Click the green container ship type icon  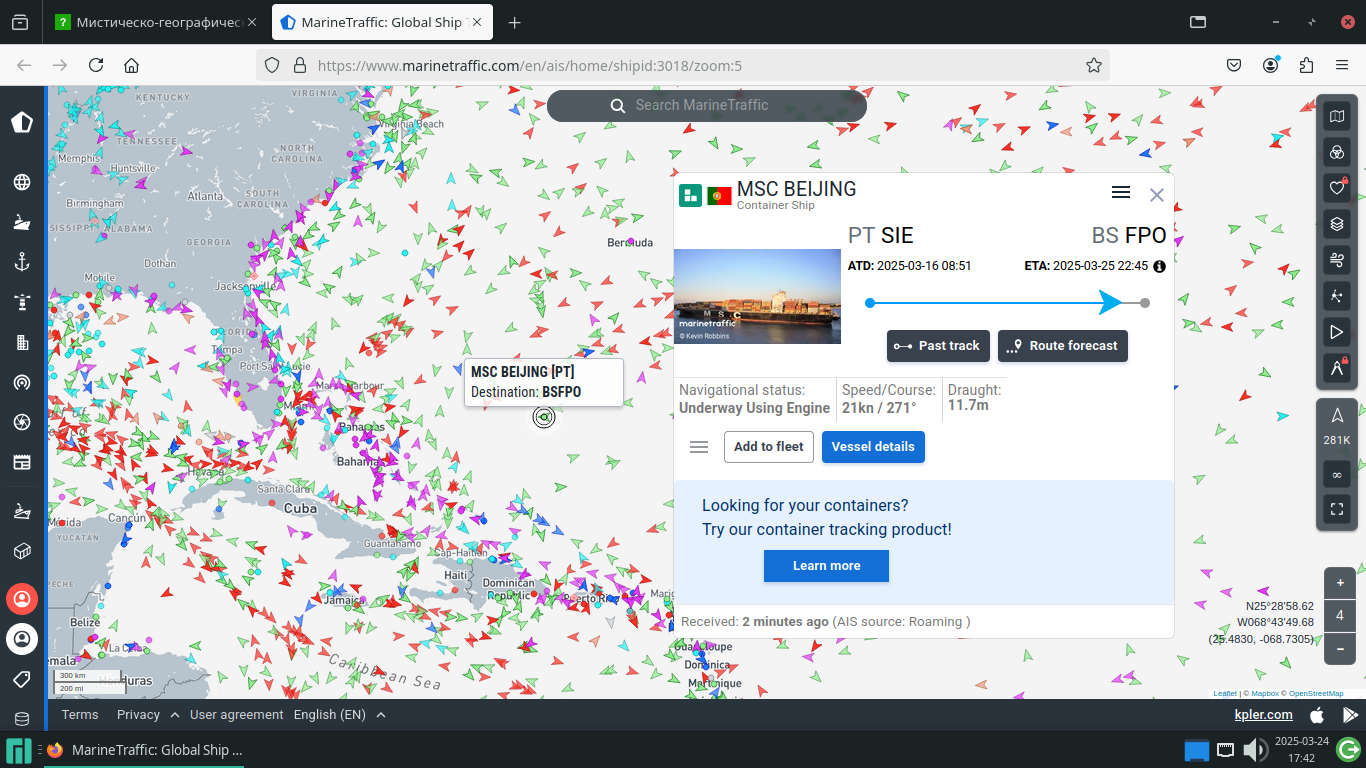[690, 196]
